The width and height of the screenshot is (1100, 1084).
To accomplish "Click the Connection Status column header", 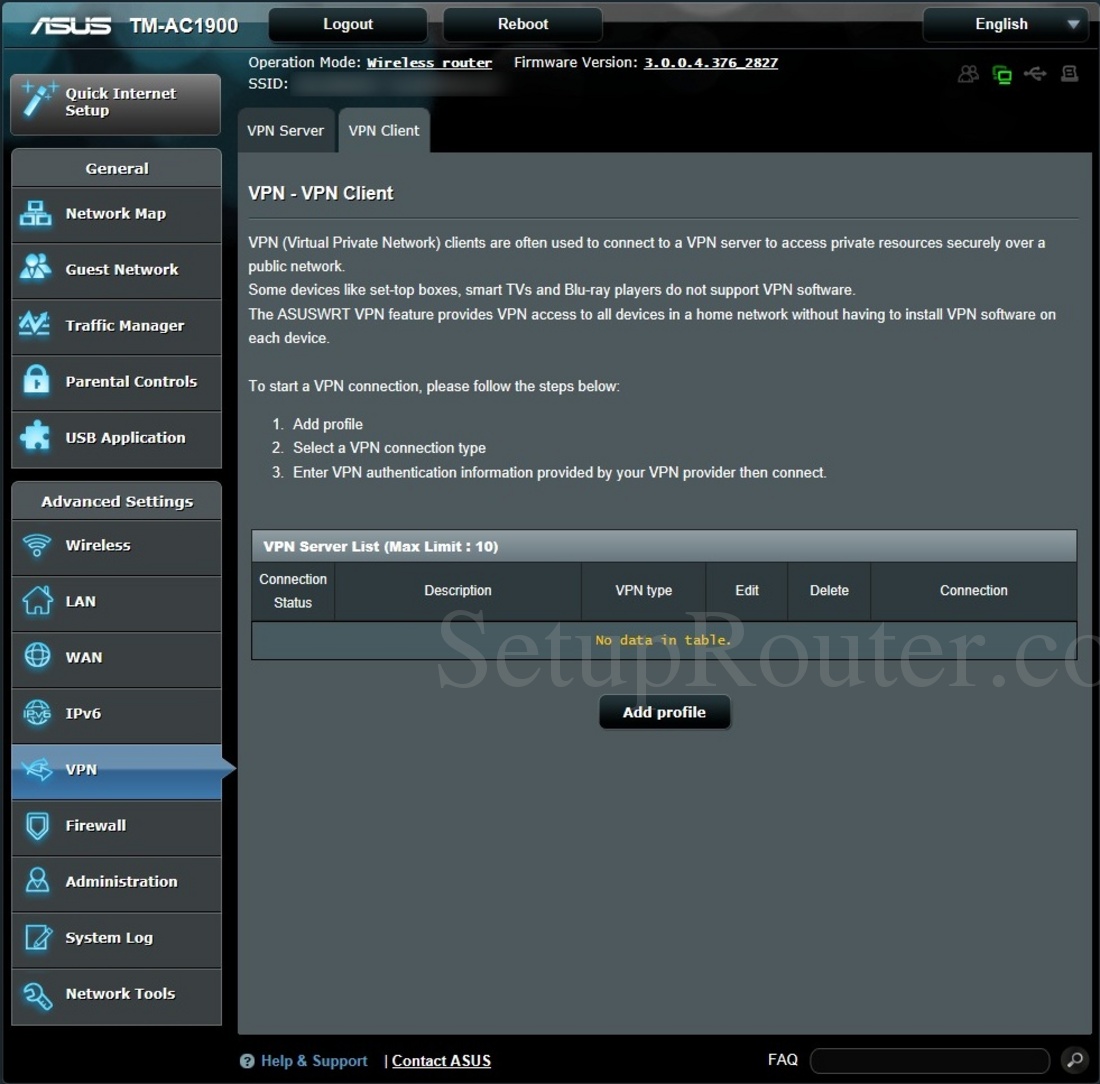I will click(x=293, y=591).
